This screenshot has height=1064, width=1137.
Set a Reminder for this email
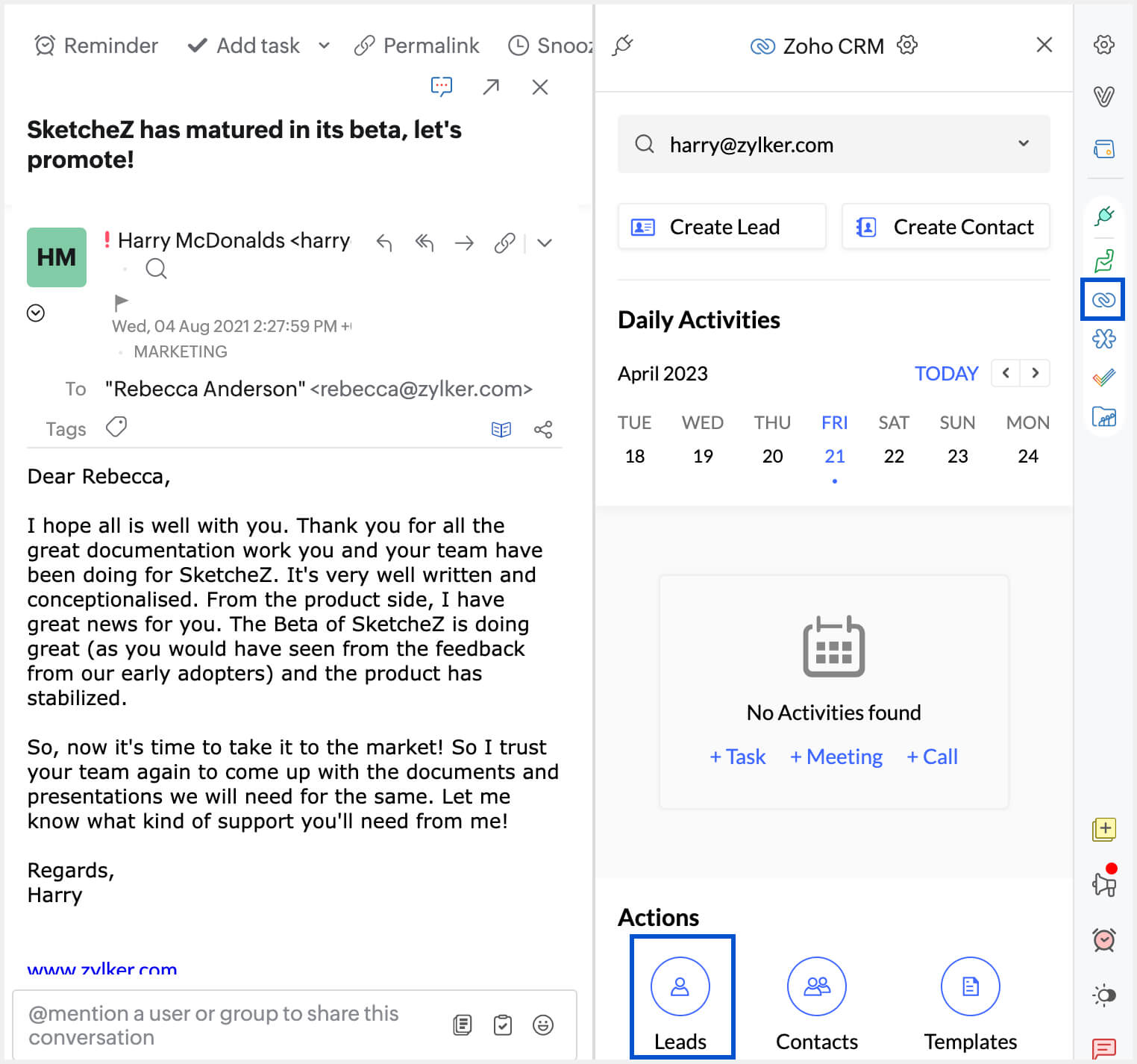96,46
